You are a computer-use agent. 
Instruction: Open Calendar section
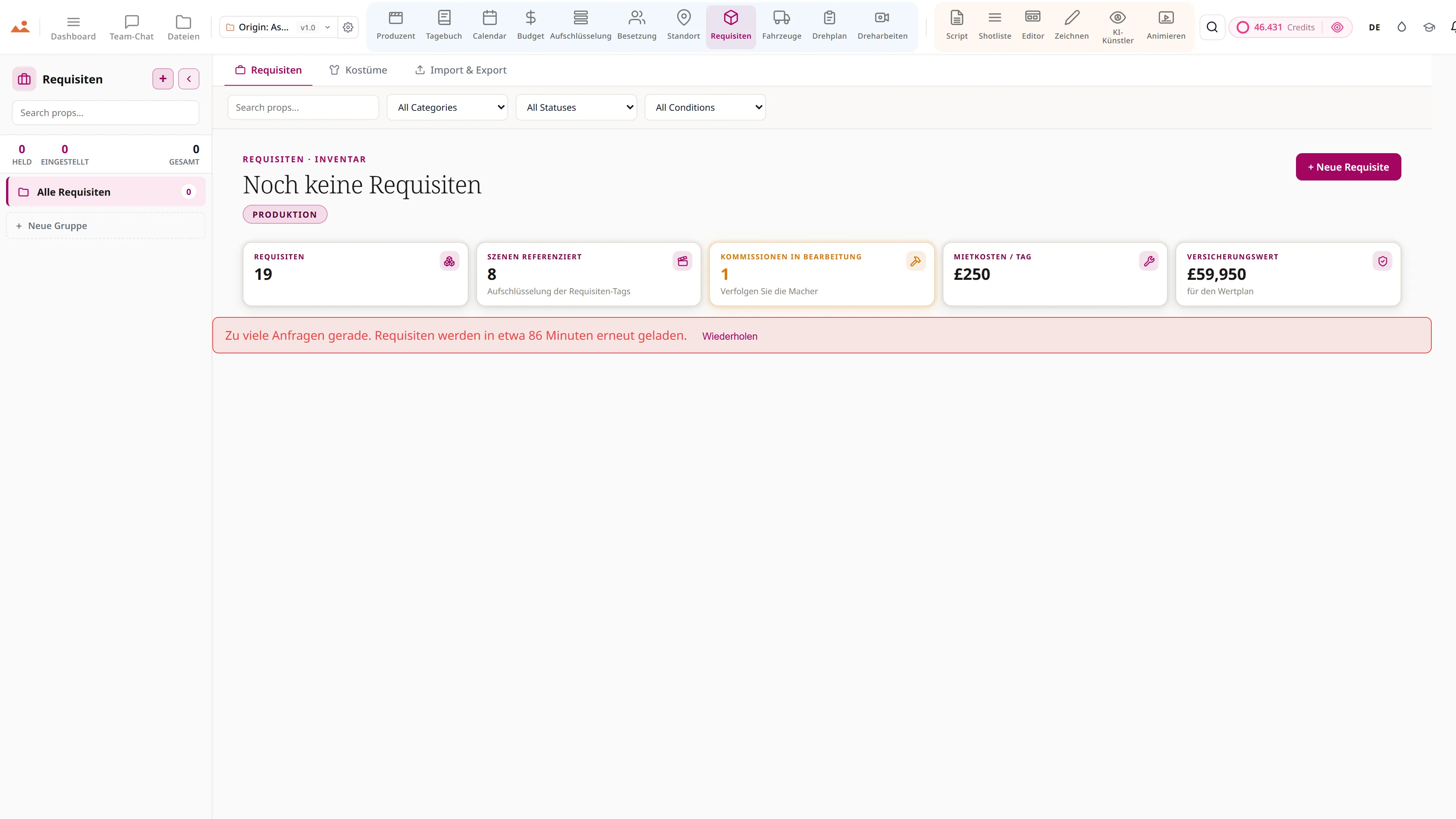point(490,27)
